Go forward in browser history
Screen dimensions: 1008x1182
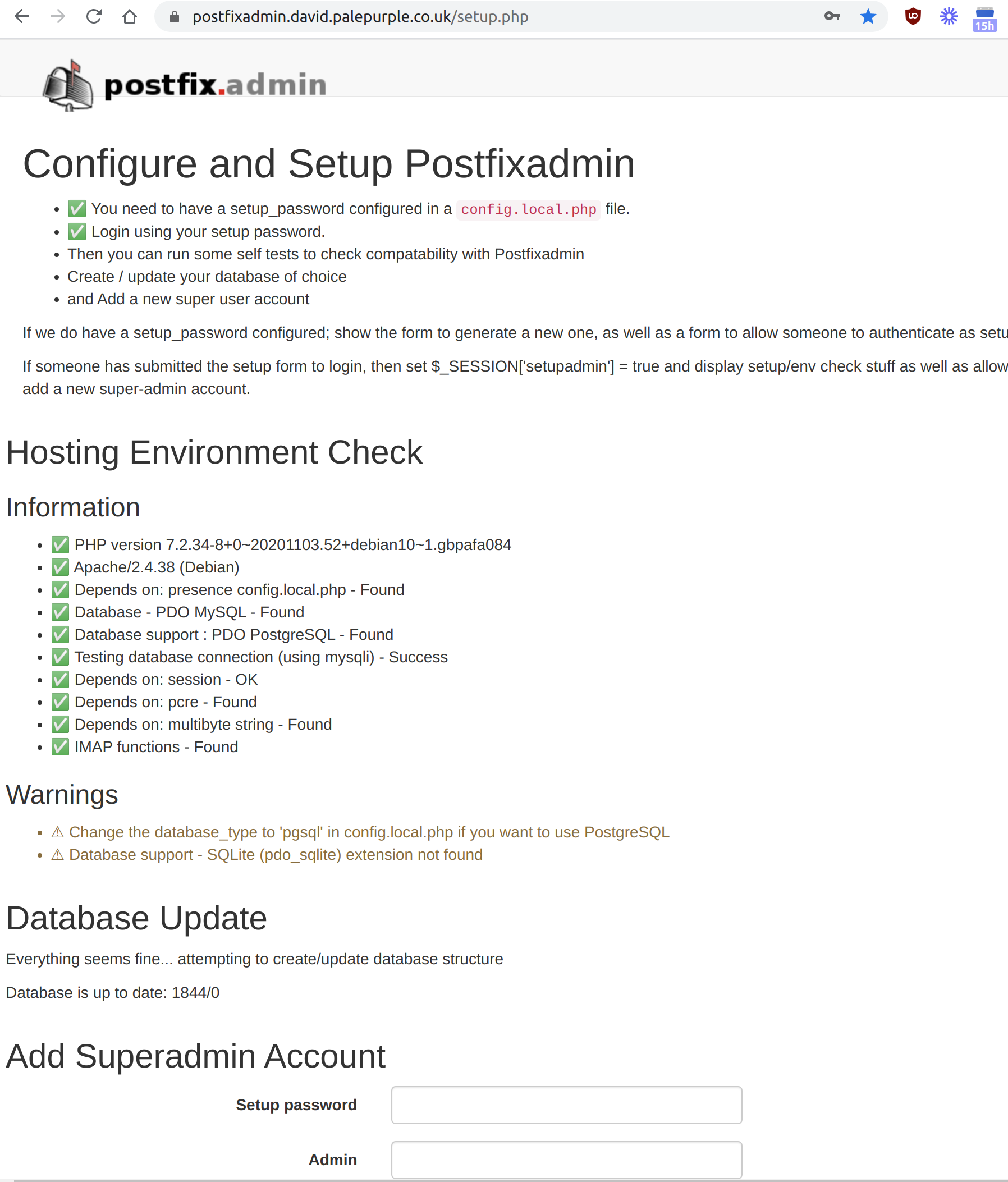(58, 16)
